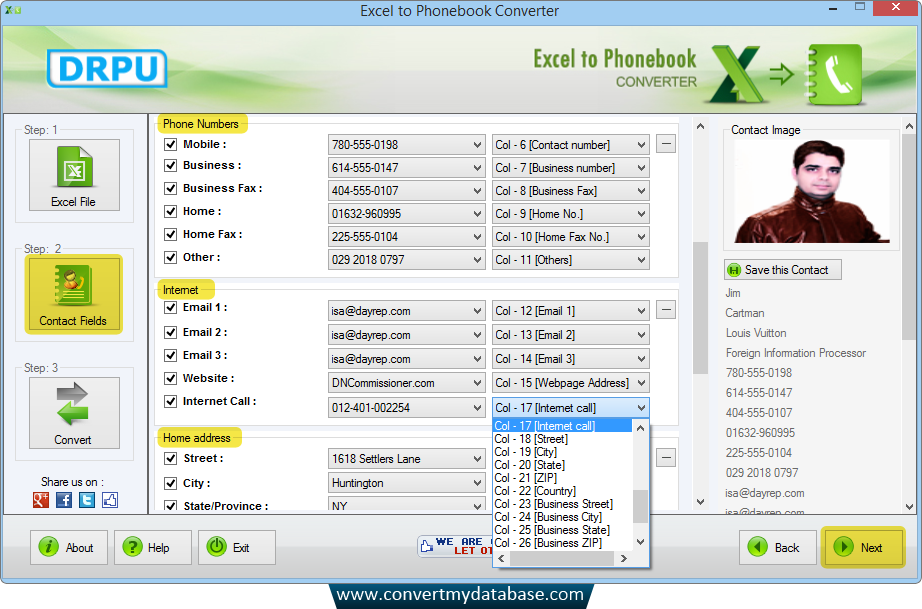922x609 pixels.
Task: Uncheck the Business phone checkbox
Action: [171, 165]
